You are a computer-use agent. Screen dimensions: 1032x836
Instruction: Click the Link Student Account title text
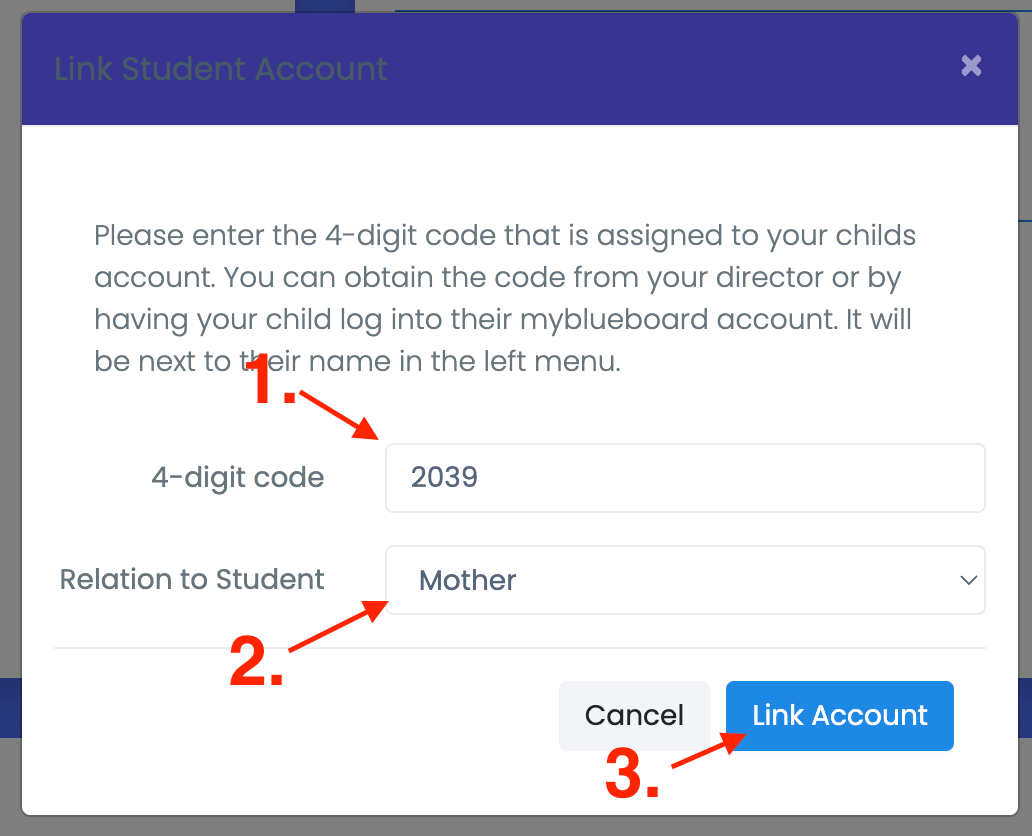pos(221,69)
